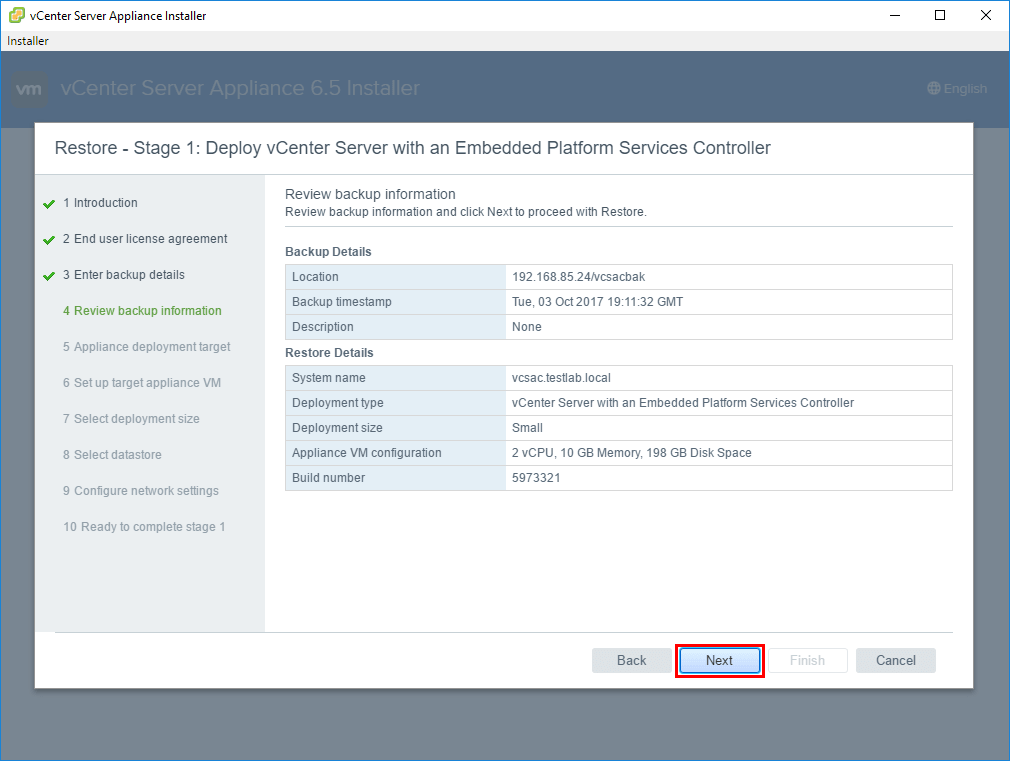Viewport: 1010px width, 761px height.
Task: Click the Deployment type value cell
Action: click(x=729, y=403)
